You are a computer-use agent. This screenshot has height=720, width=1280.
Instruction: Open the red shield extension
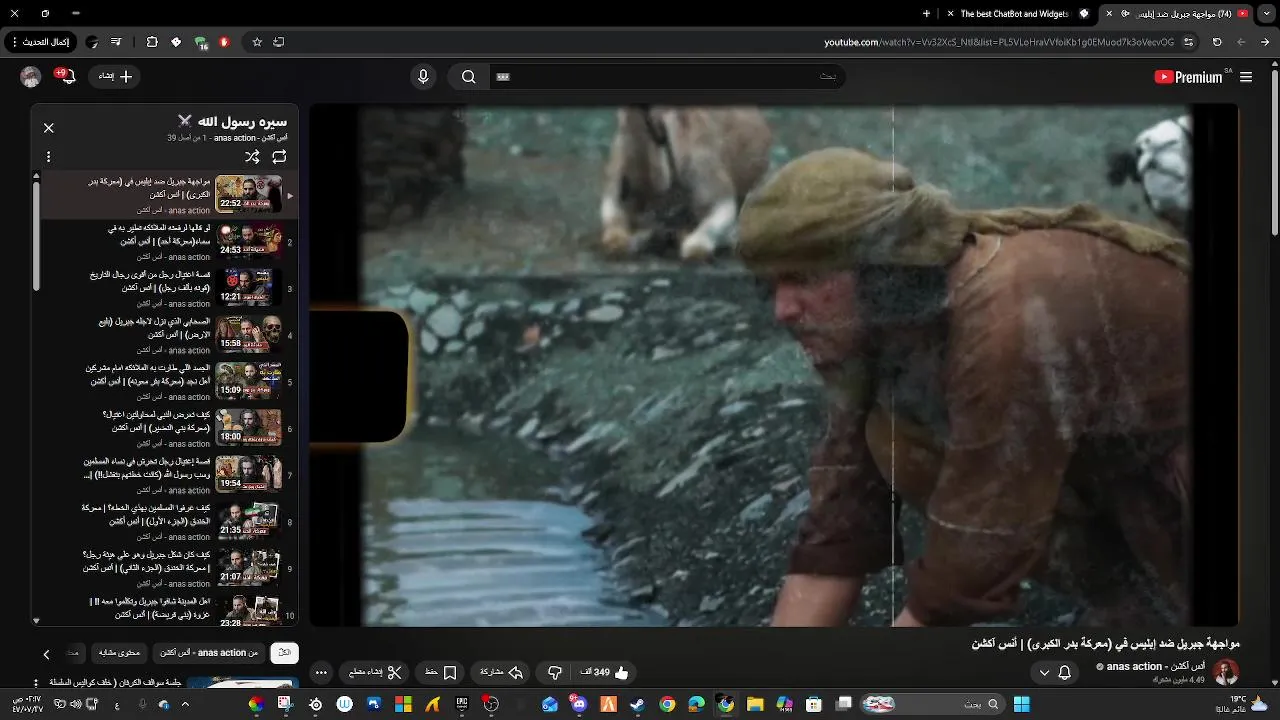click(x=224, y=42)
